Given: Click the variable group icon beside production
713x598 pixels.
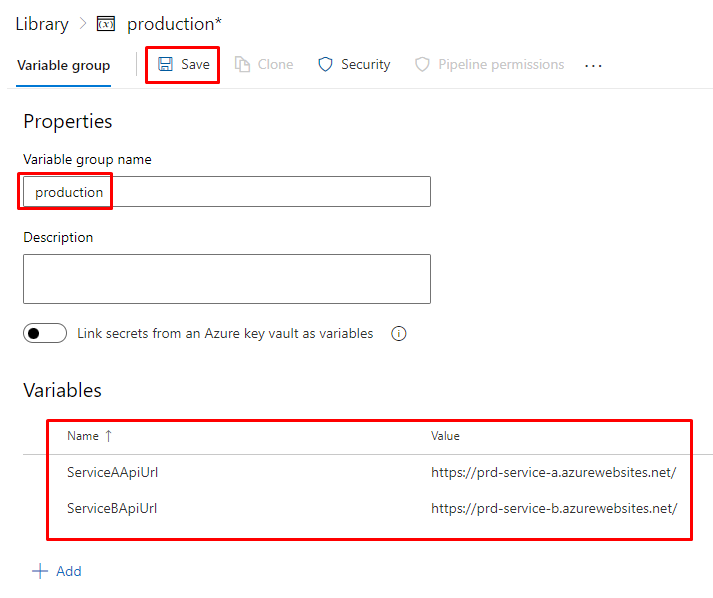Looking at the screenshot, I should pyautogui.click(x=106, y=24).
